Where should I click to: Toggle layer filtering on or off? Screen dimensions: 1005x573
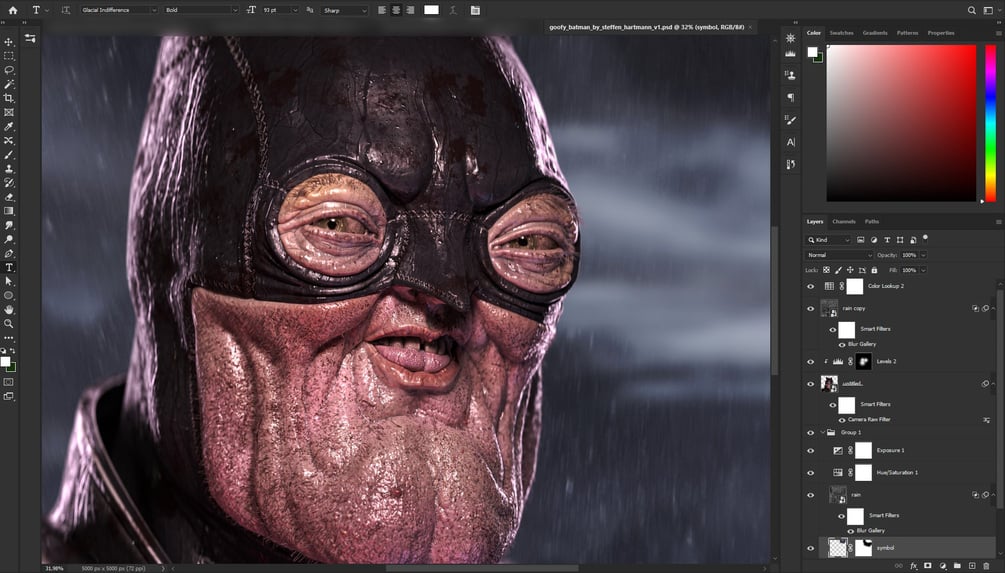(925, 238)
